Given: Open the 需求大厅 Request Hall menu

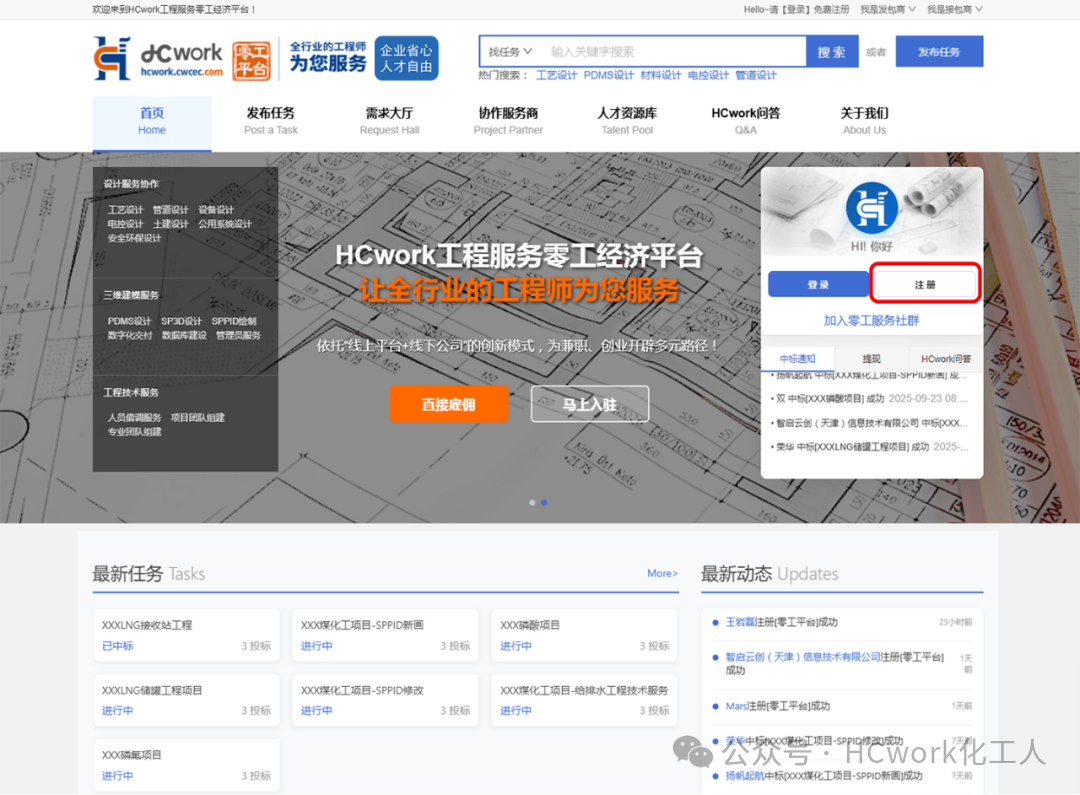Looking at the screenshot, I should coord(389,120).
